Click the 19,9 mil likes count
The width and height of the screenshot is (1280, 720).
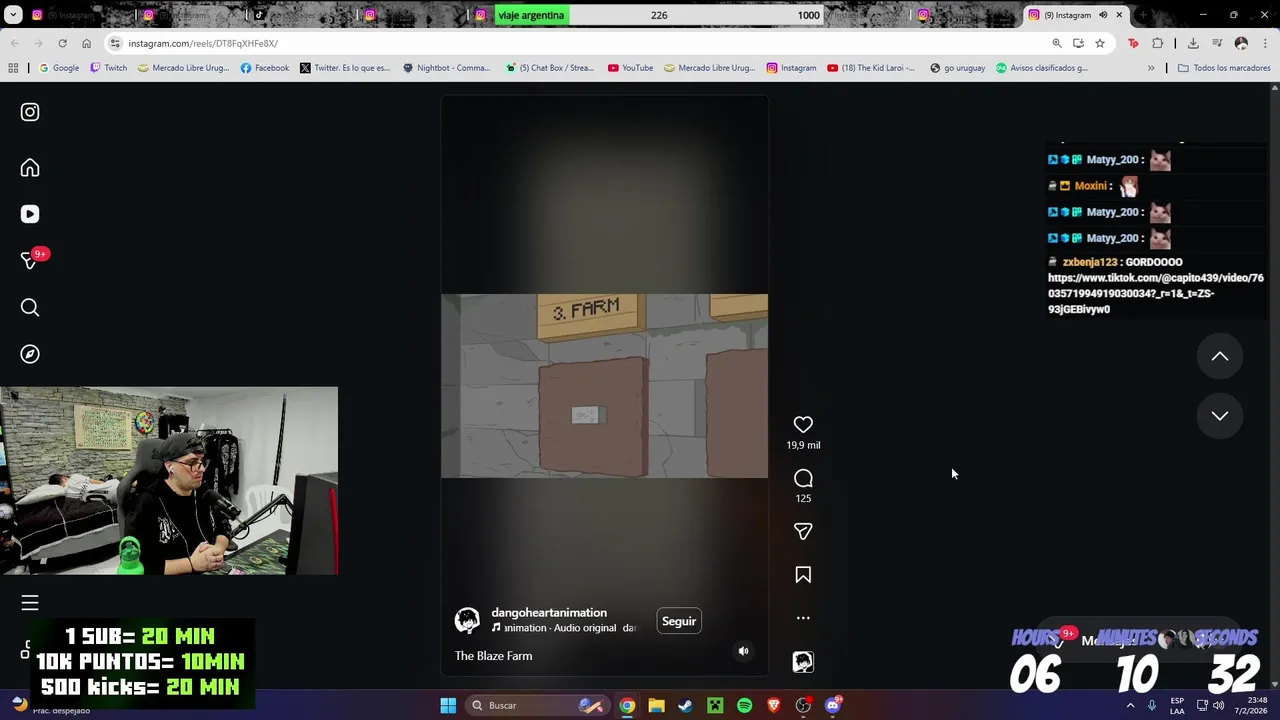(803, 445)
